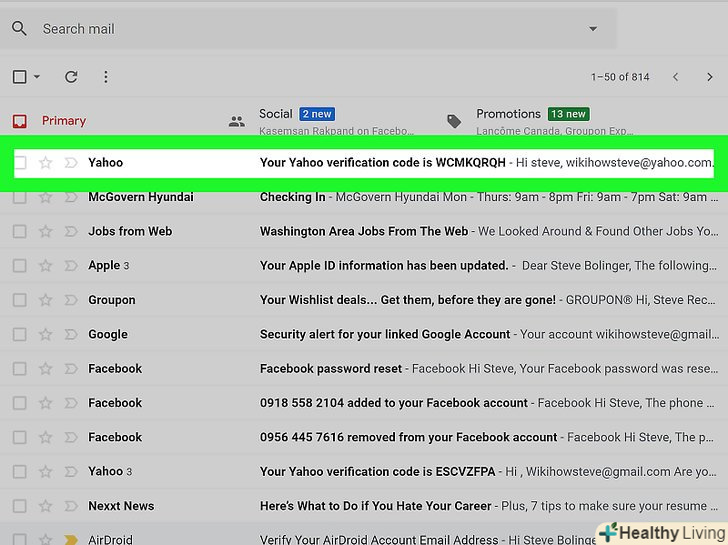Refresh the inbox mail list
Image resolution: width=728 pixels, height=545 pixels.
(x=71, y=77)
